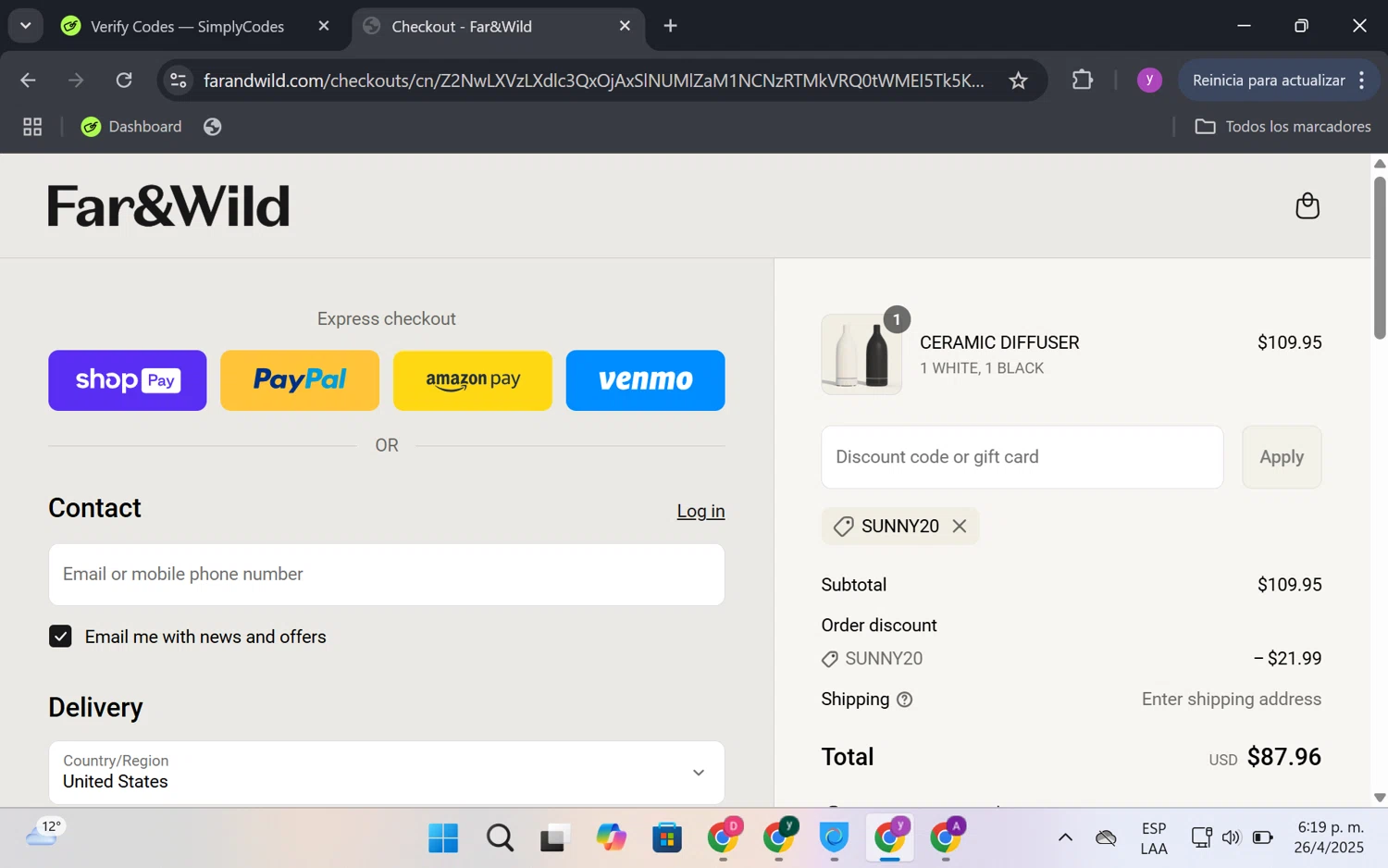Image resolution: width=1388 pixels, height=868 pixels.
Task: Follow the Log in link
Action: tap(700, 511)
